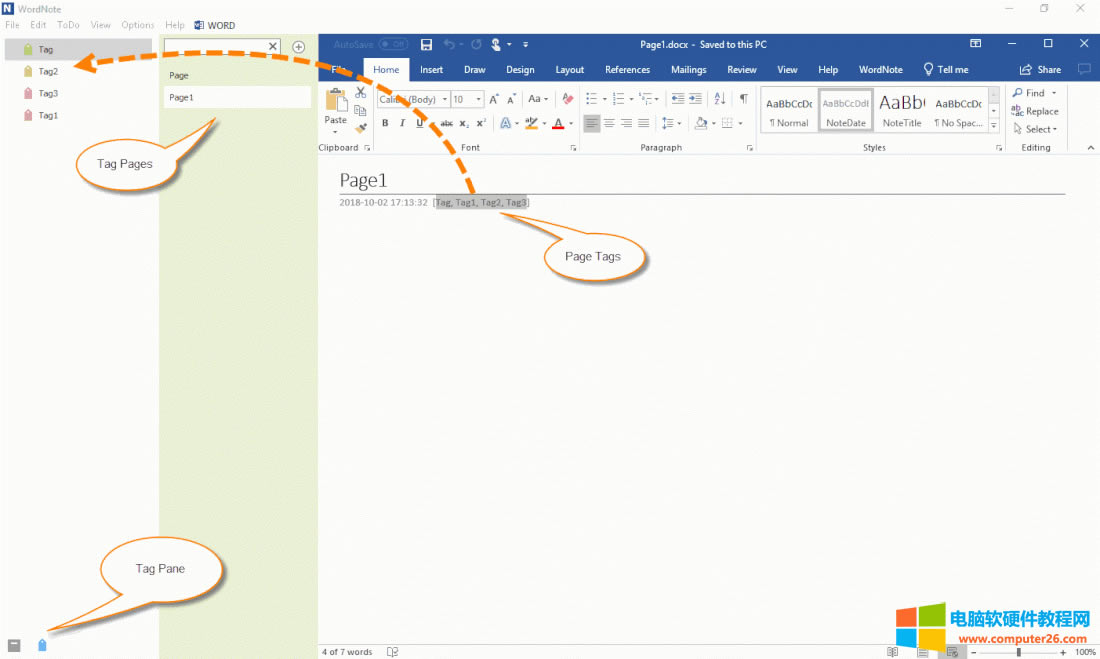This screenshot has width=1100, height=659.
Task: Expand the Find dropdown arrow
Action: tap(1054, 93)
